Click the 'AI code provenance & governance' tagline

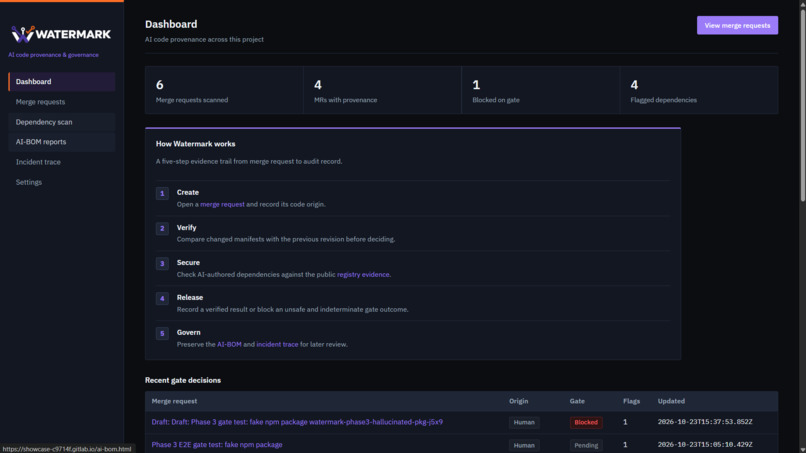[x=53, y=55]
